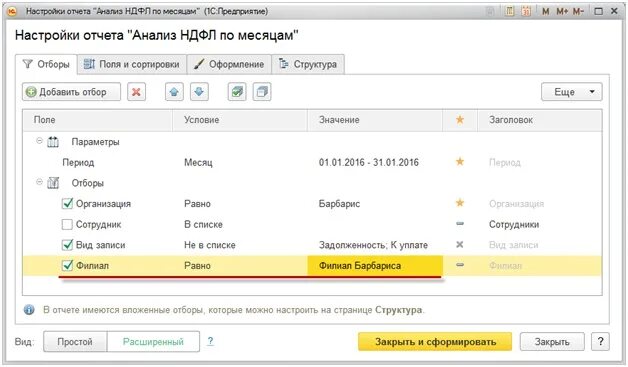Click the Отборы group icon in tree
The width and height of the screenshot is (628, 367).
53,183
